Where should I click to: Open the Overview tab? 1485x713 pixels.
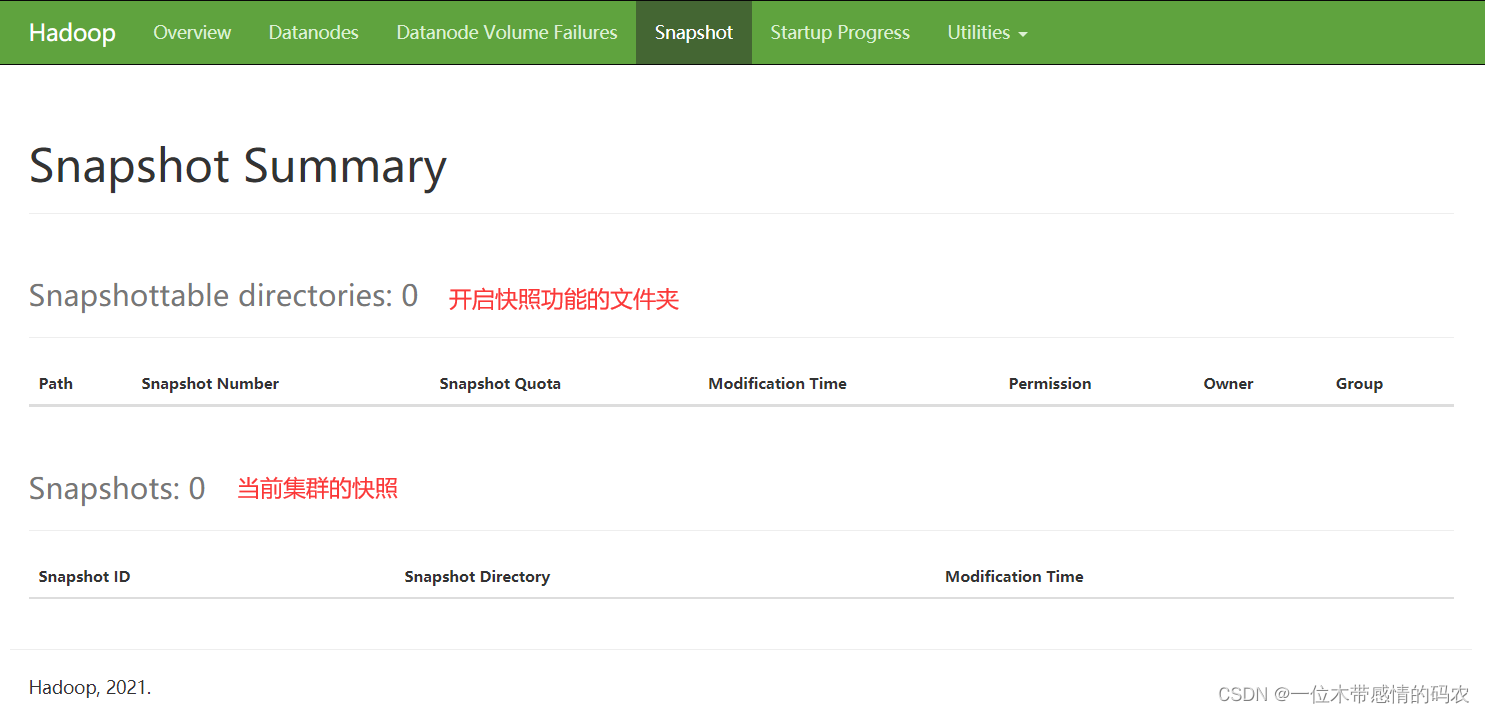[x=192, y=33]
